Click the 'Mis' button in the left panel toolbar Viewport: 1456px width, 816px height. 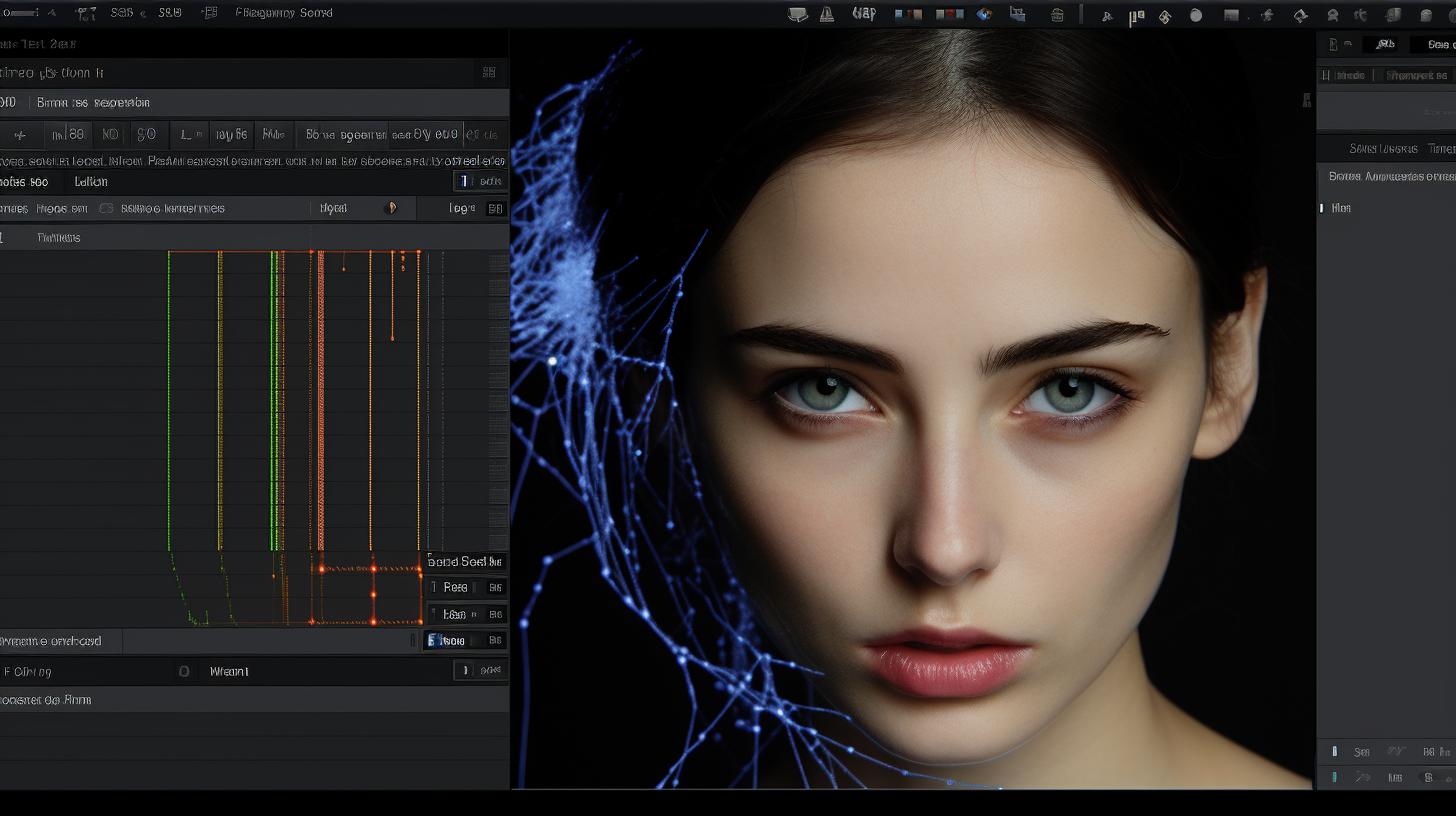coord(272,134)
